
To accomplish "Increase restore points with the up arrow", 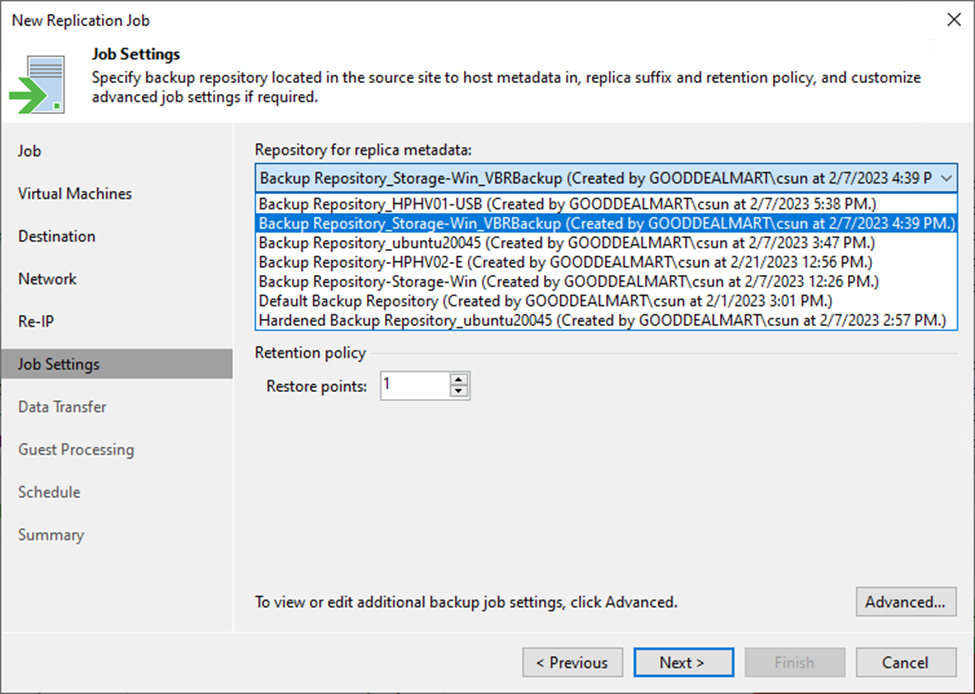I will click(x=458, y=379).
